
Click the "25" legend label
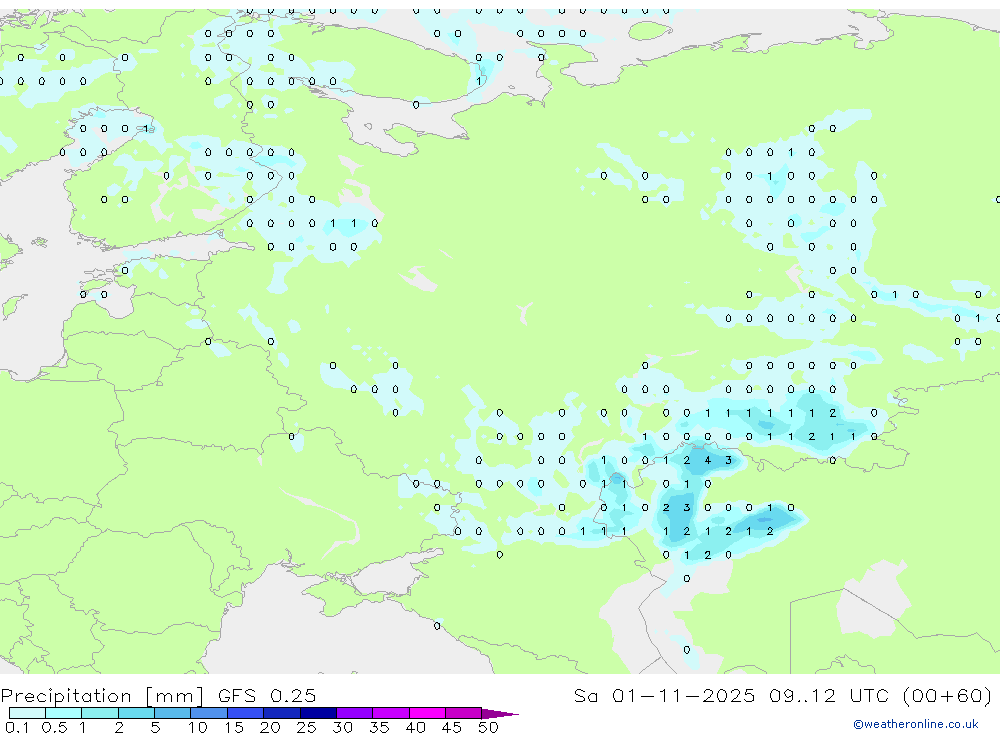click(306, 727)
